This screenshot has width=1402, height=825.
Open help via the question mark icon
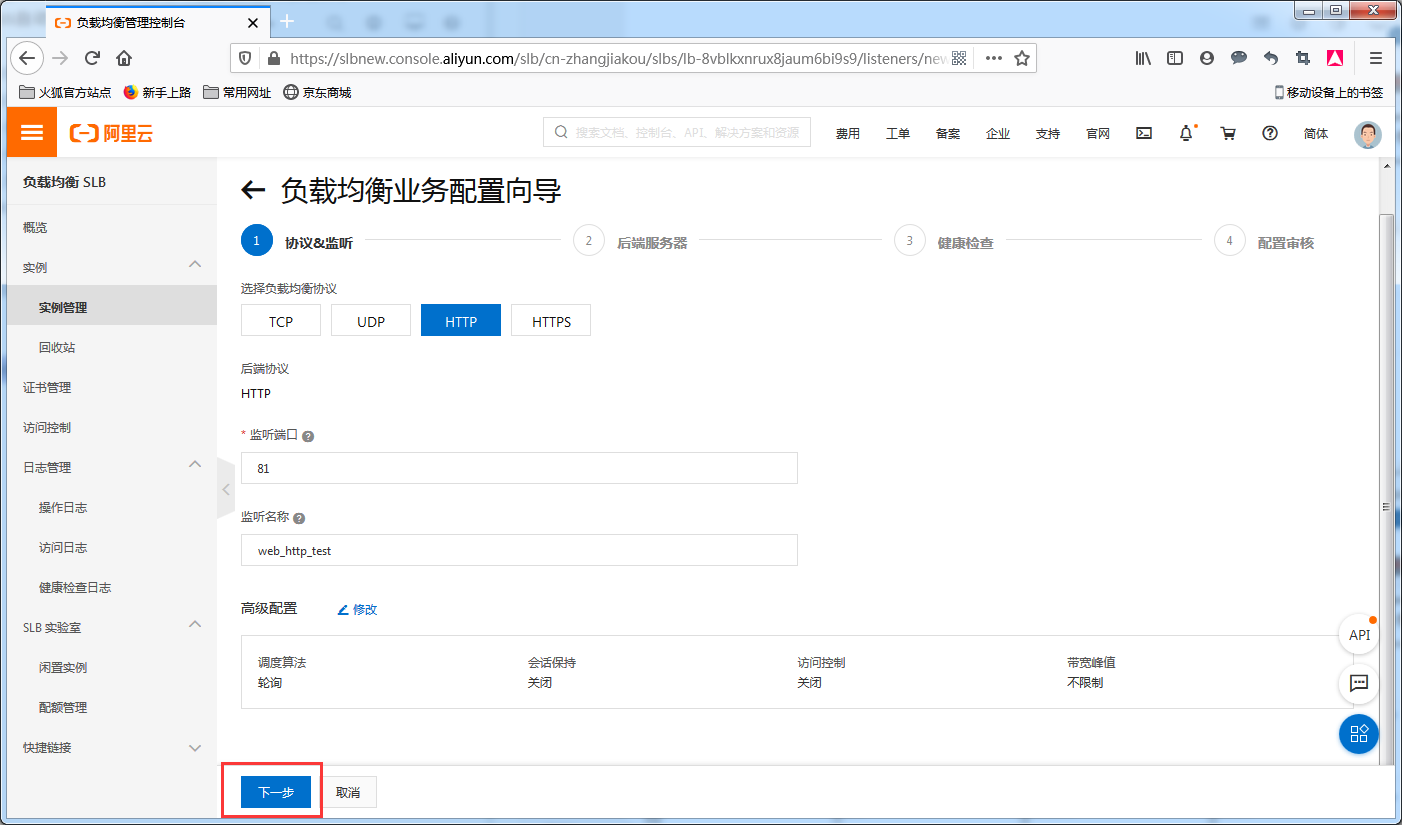pos(1269,132)
